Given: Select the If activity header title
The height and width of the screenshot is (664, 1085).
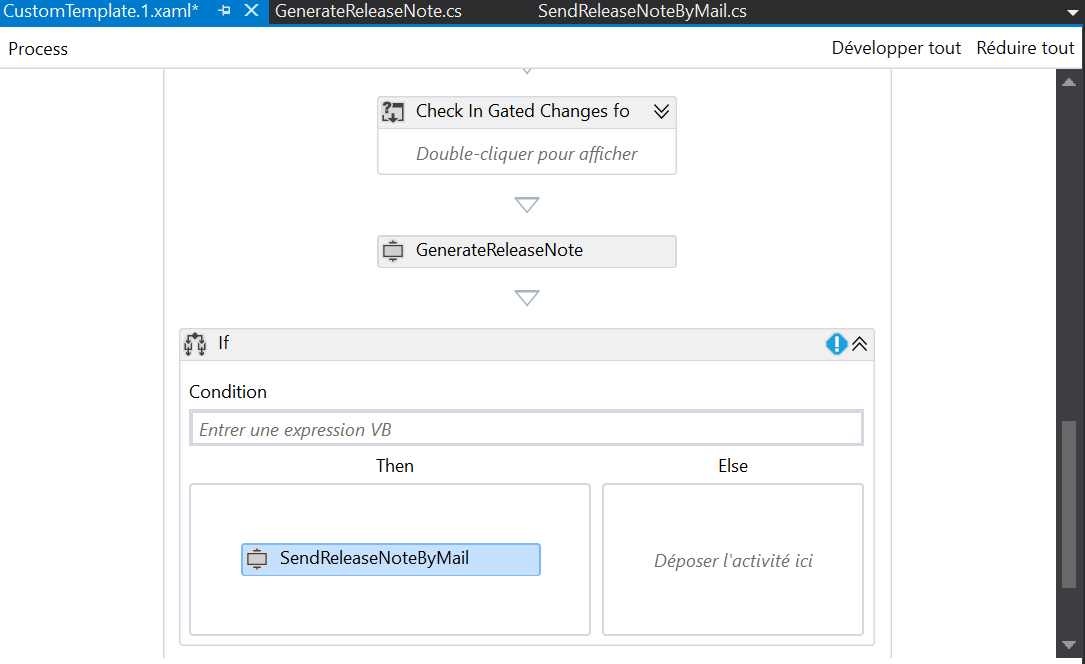Looking at the screenshot, I should click(x=224, y=343).
